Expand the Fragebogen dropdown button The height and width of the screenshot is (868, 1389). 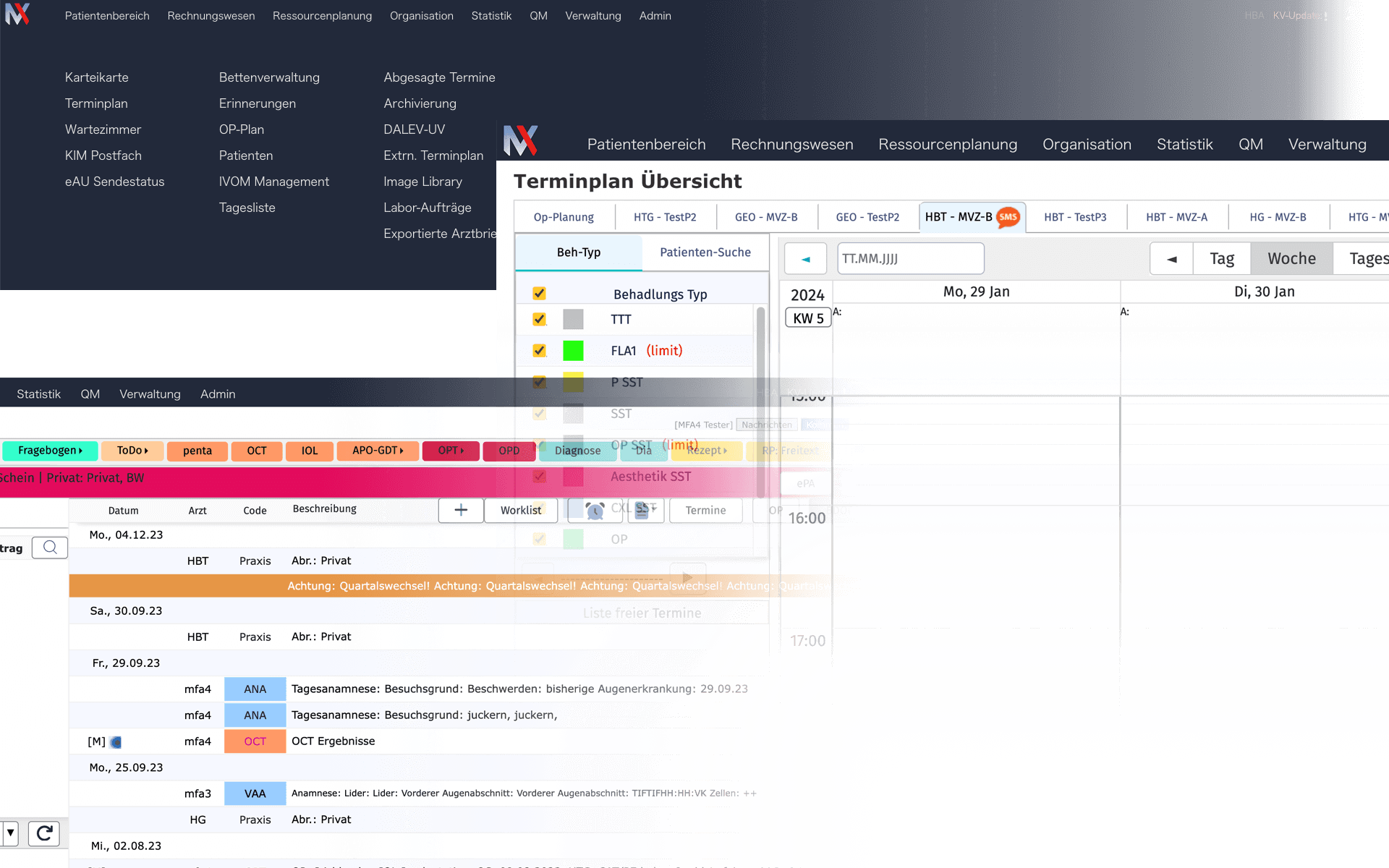pyautogui.click(x=50, y=451)
